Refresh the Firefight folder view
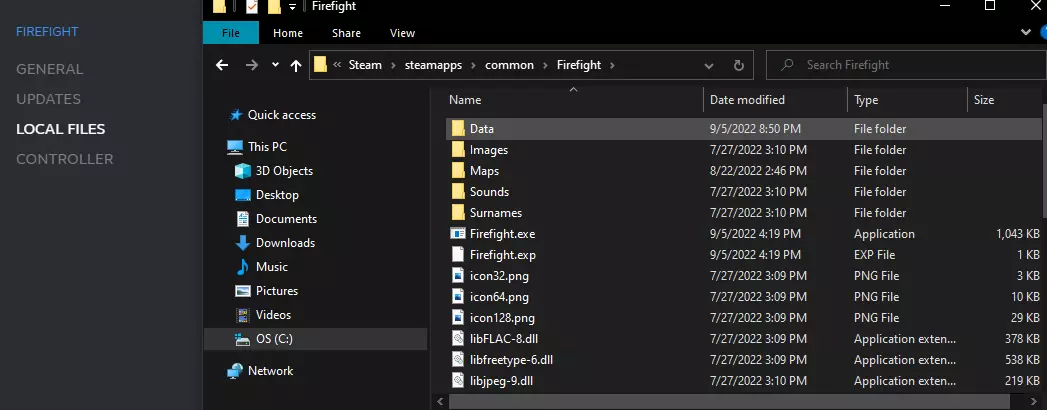The image size is (1047, 410). 739,65
